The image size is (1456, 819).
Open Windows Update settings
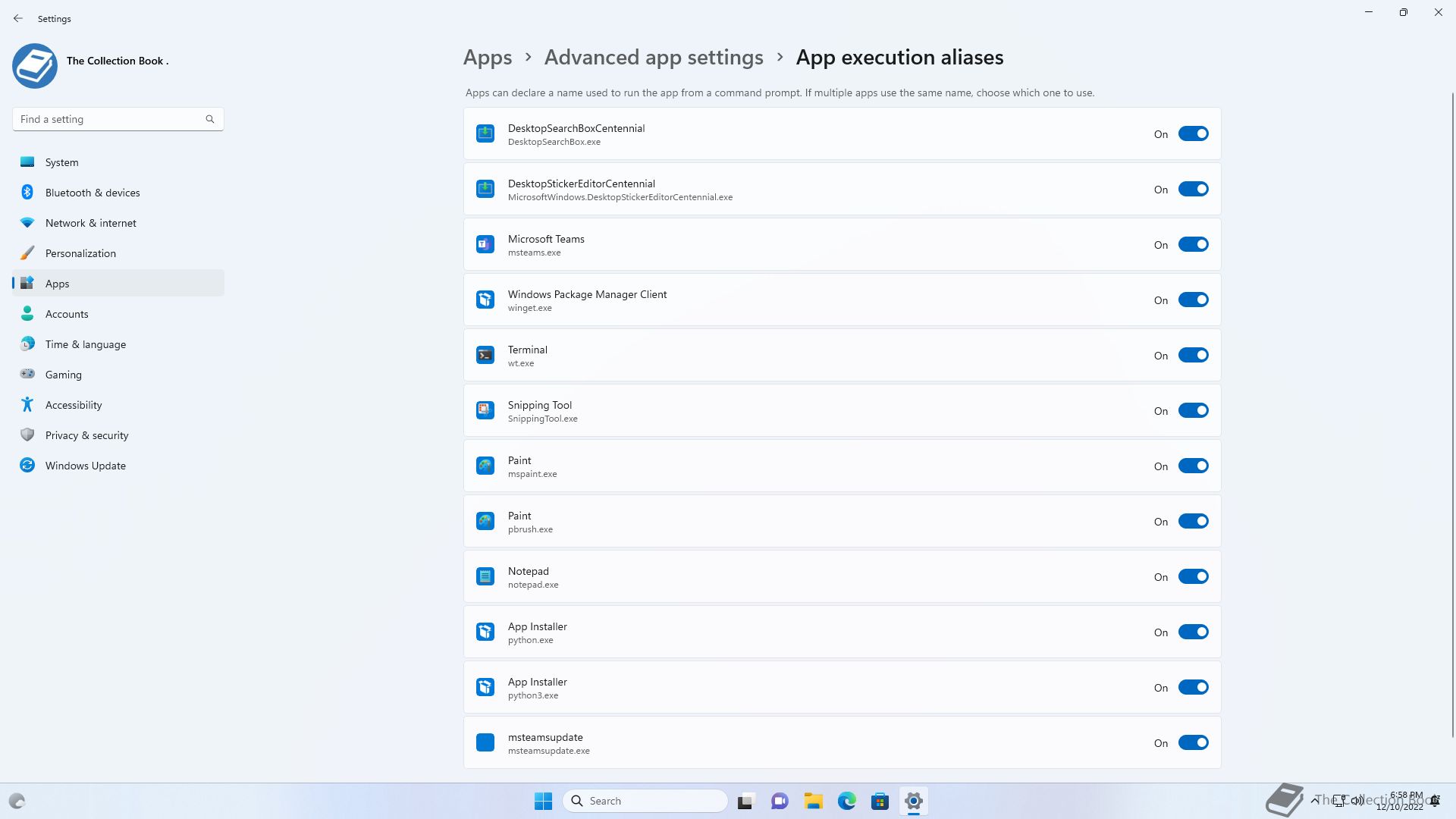(x=118, y=466)
